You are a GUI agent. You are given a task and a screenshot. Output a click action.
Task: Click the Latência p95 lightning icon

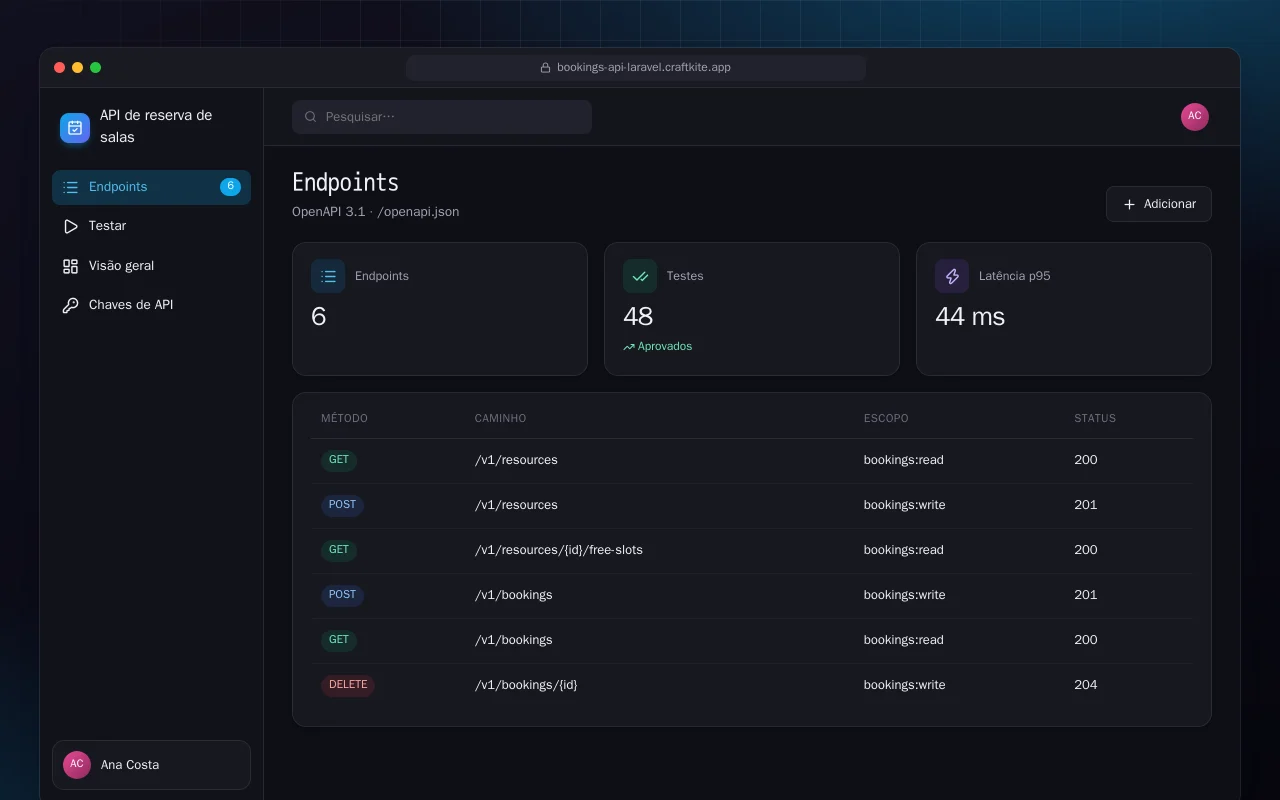click(x=952, y=276)
